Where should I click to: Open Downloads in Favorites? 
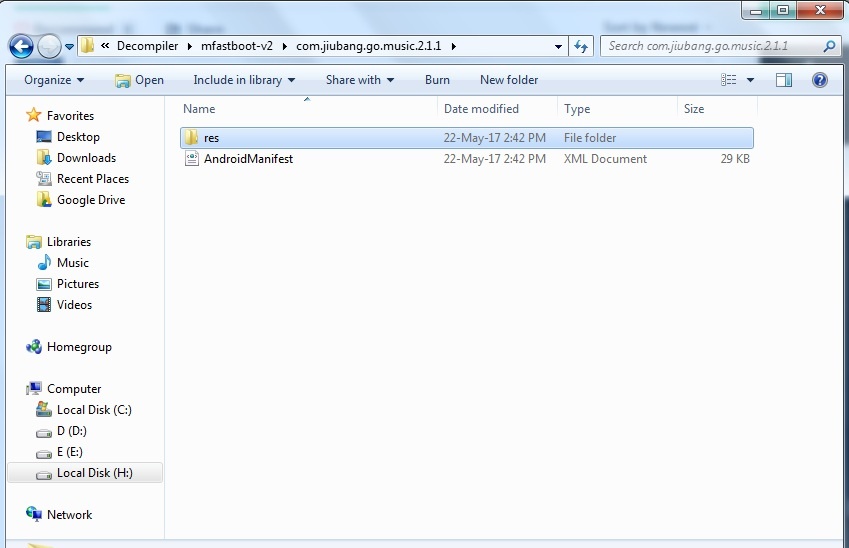tap(87, 158)
